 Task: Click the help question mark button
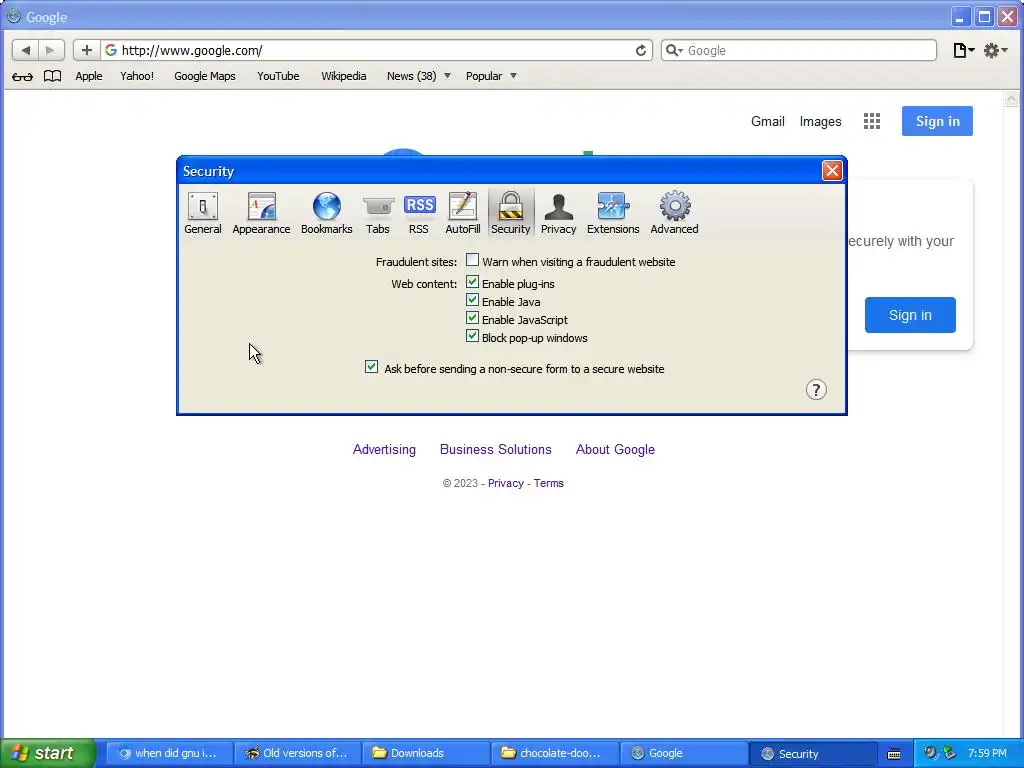(816, 390)
